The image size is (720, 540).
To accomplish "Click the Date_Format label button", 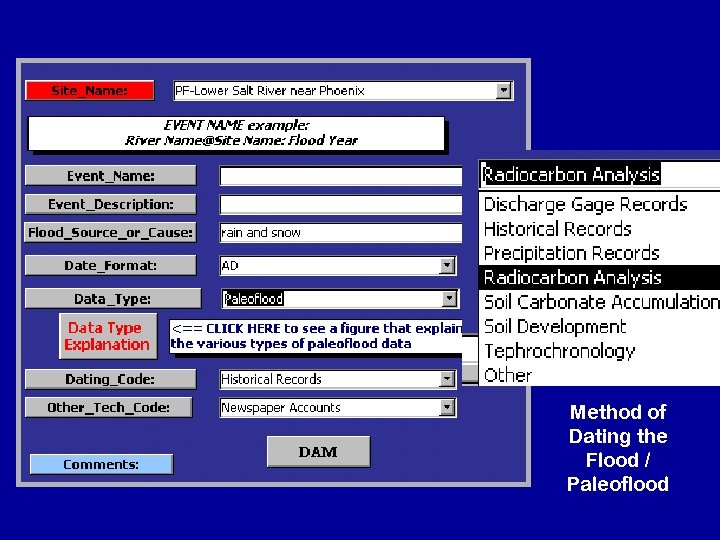I will 111,265.
